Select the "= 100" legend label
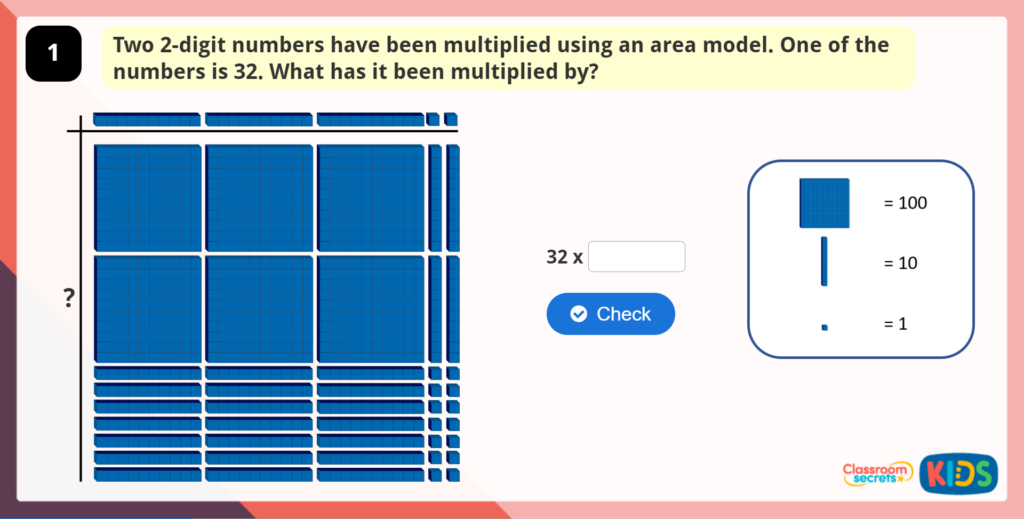The height and width of the screenshot is (519, 1024). [905, 203]
